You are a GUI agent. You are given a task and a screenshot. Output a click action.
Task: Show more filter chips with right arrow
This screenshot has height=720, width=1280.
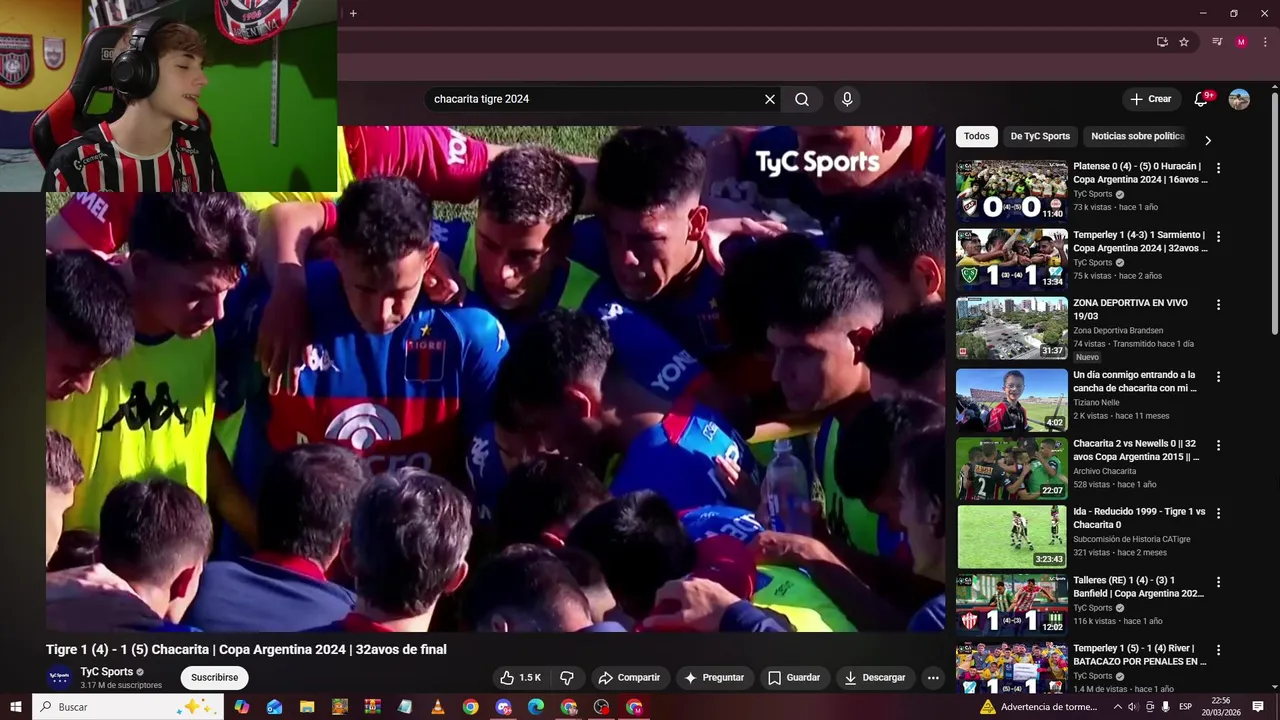[1207, 140]
